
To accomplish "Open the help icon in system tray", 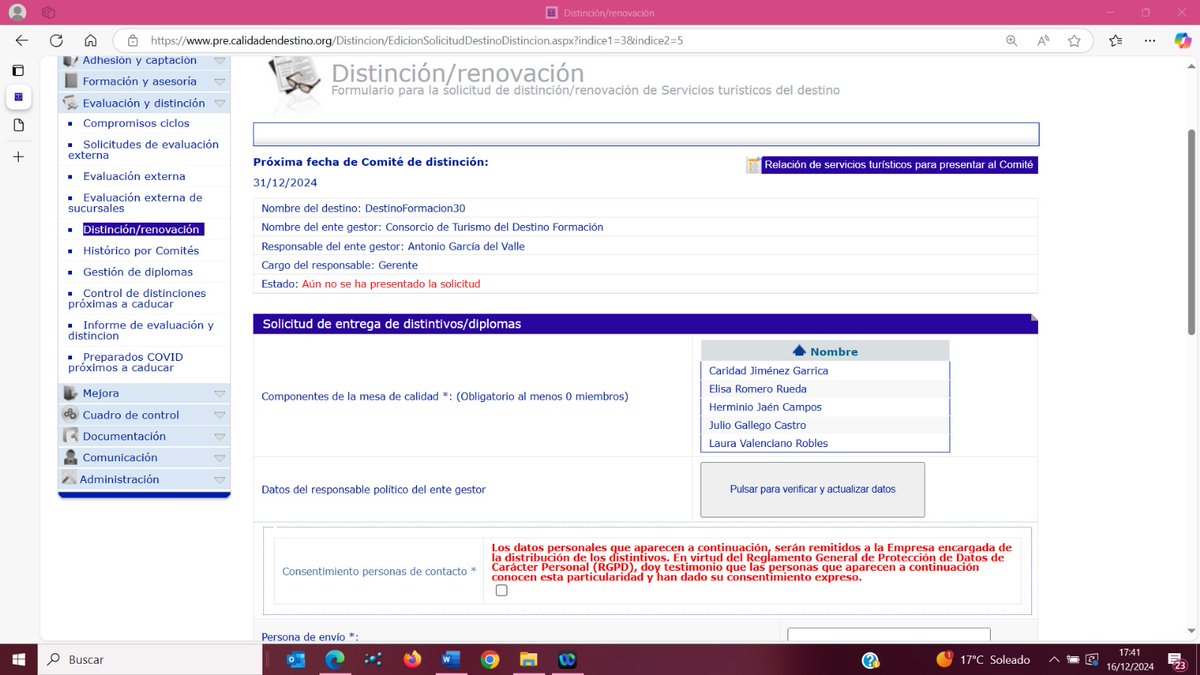I will [x=871, y=660].
